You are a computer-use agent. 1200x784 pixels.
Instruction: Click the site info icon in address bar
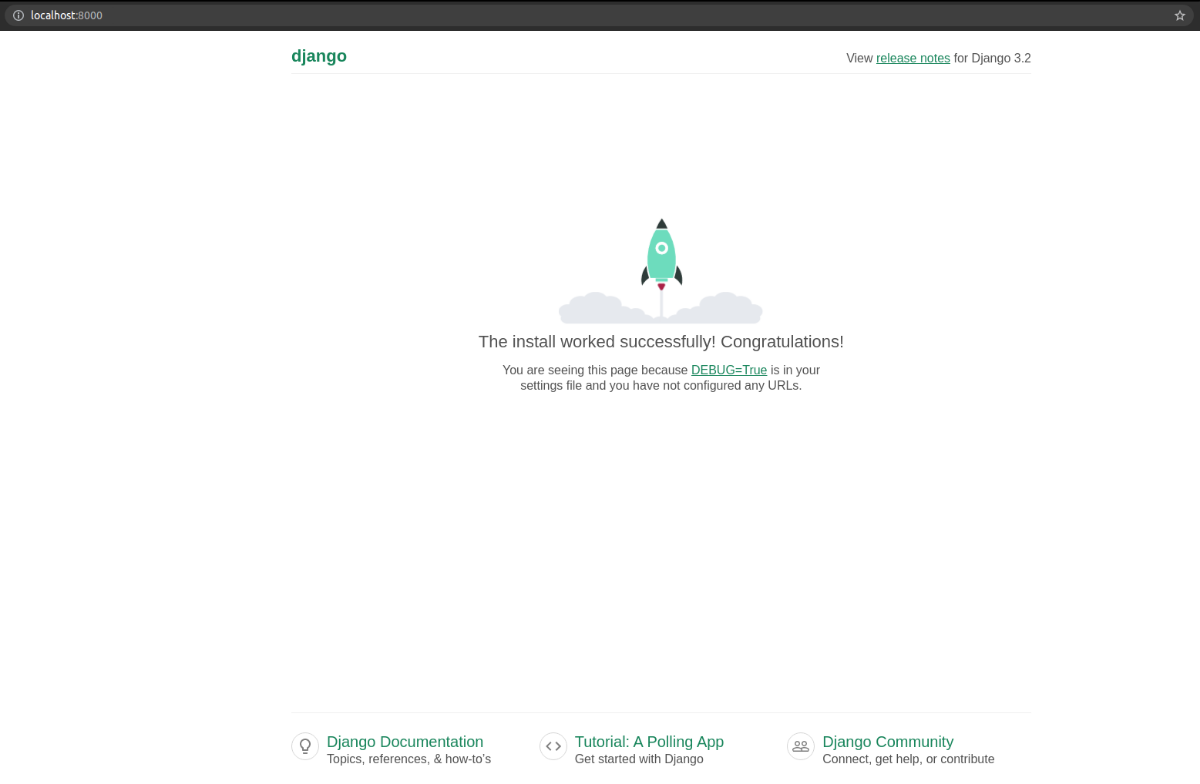(18, 15)
